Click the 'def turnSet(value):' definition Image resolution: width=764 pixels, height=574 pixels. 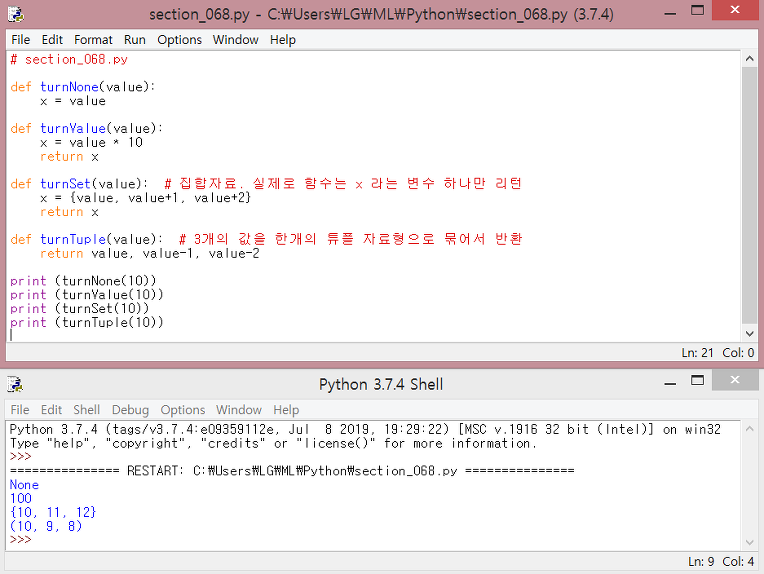pos(79,184)
